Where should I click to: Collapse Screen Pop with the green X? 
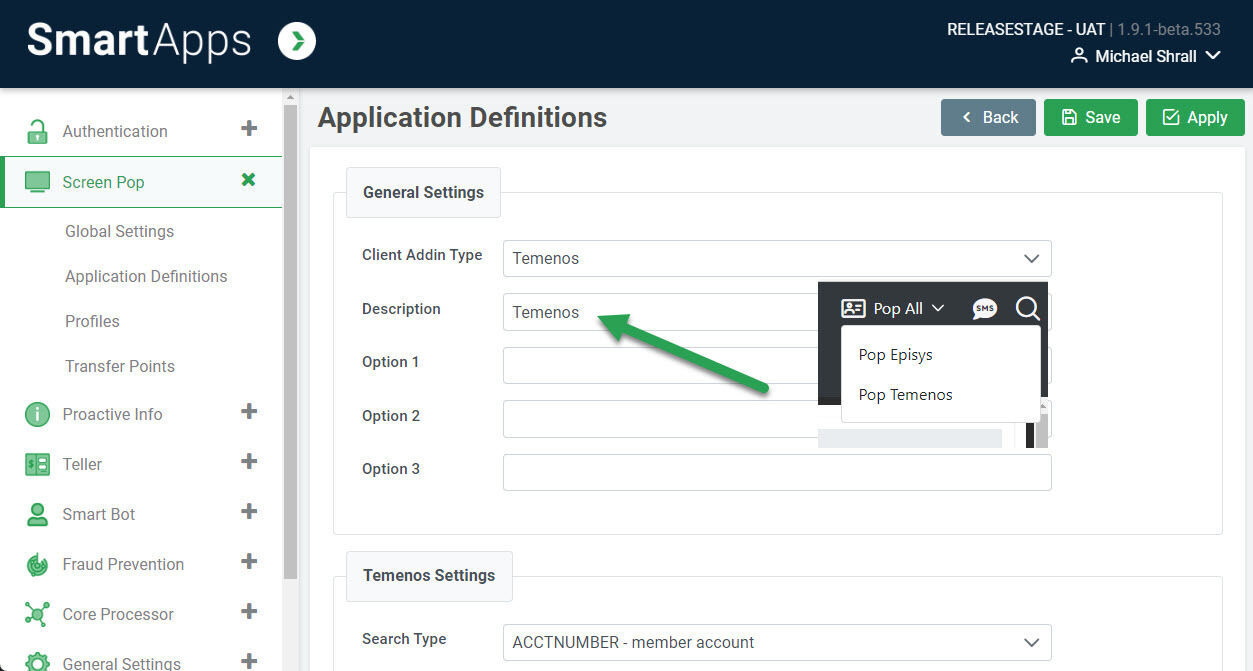(x=249, y=179)
